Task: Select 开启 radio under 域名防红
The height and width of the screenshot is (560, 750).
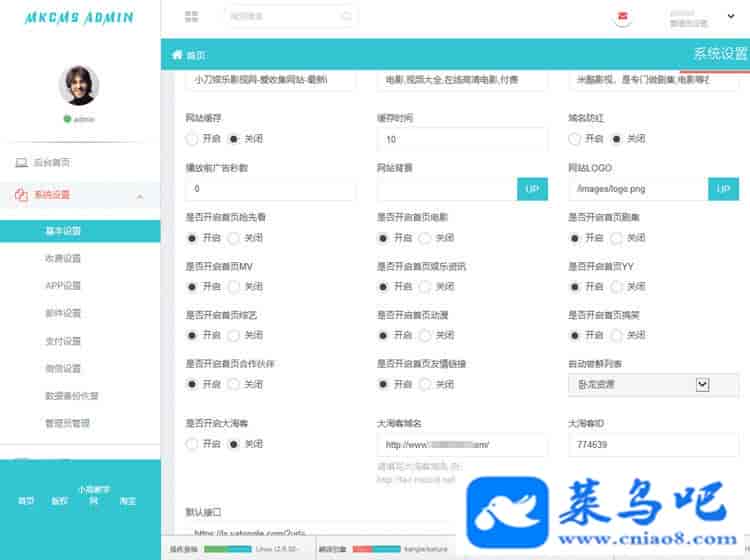Action: [x=574, y=139]
